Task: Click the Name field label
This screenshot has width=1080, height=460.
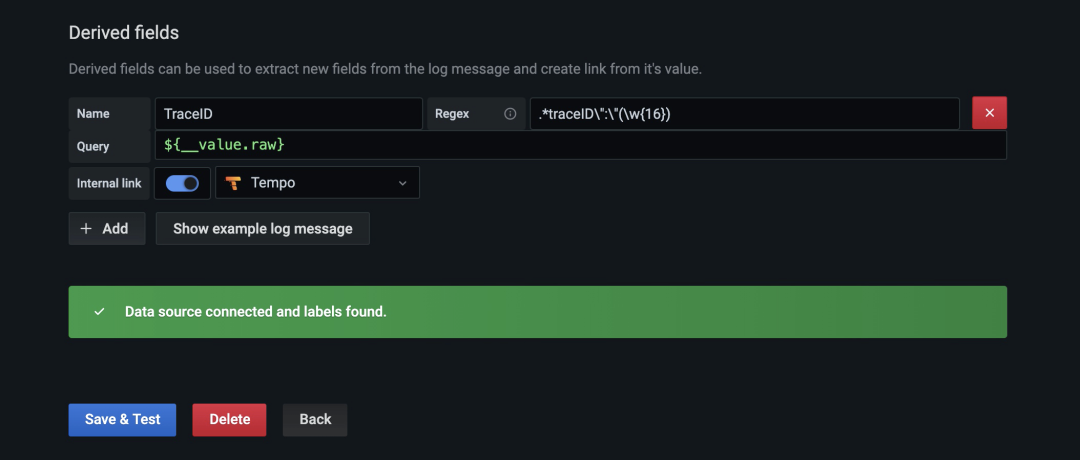Action: [93, 114]
